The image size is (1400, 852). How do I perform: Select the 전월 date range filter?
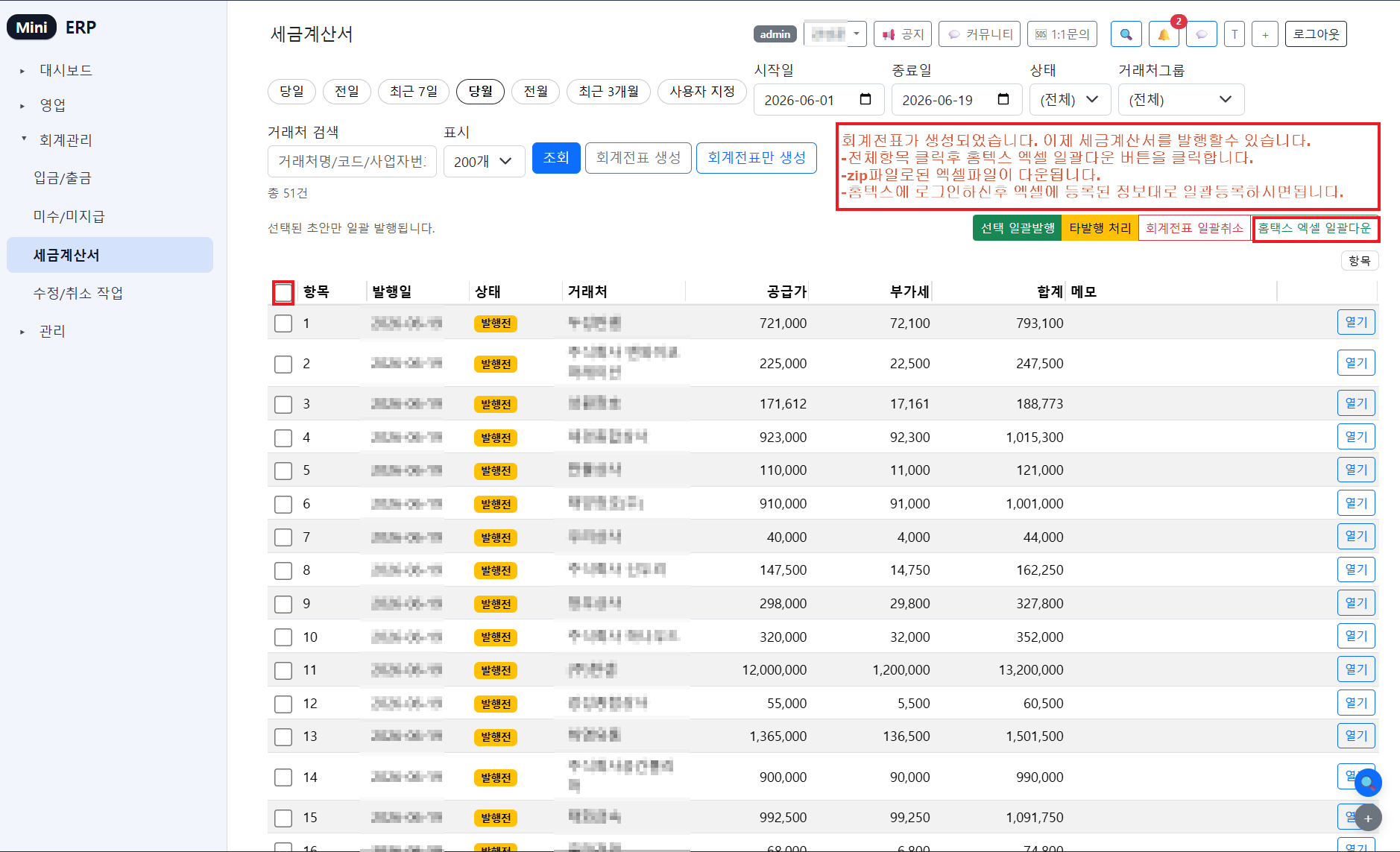(535, 92)
